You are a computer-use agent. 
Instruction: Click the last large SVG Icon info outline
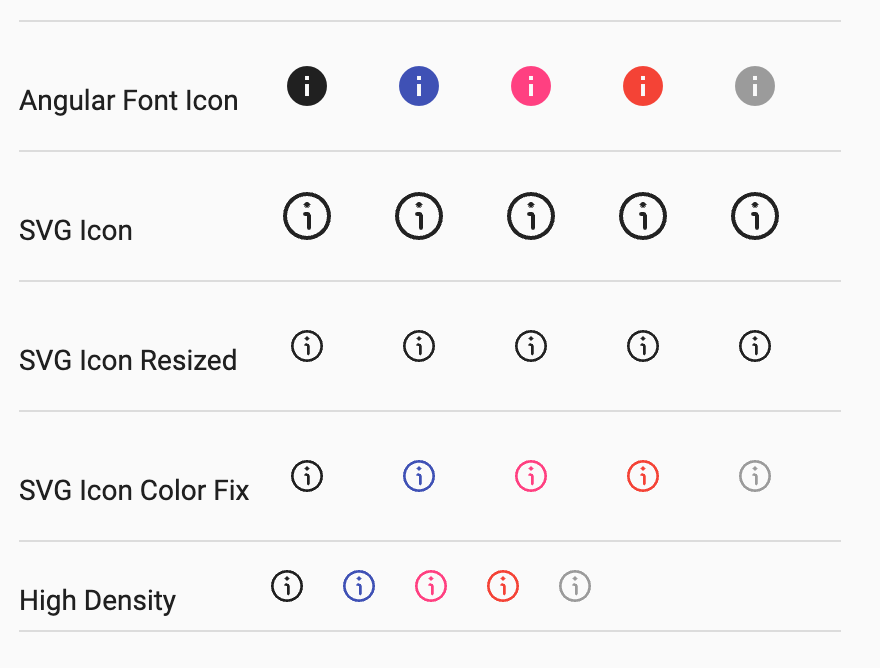[755, 216]
